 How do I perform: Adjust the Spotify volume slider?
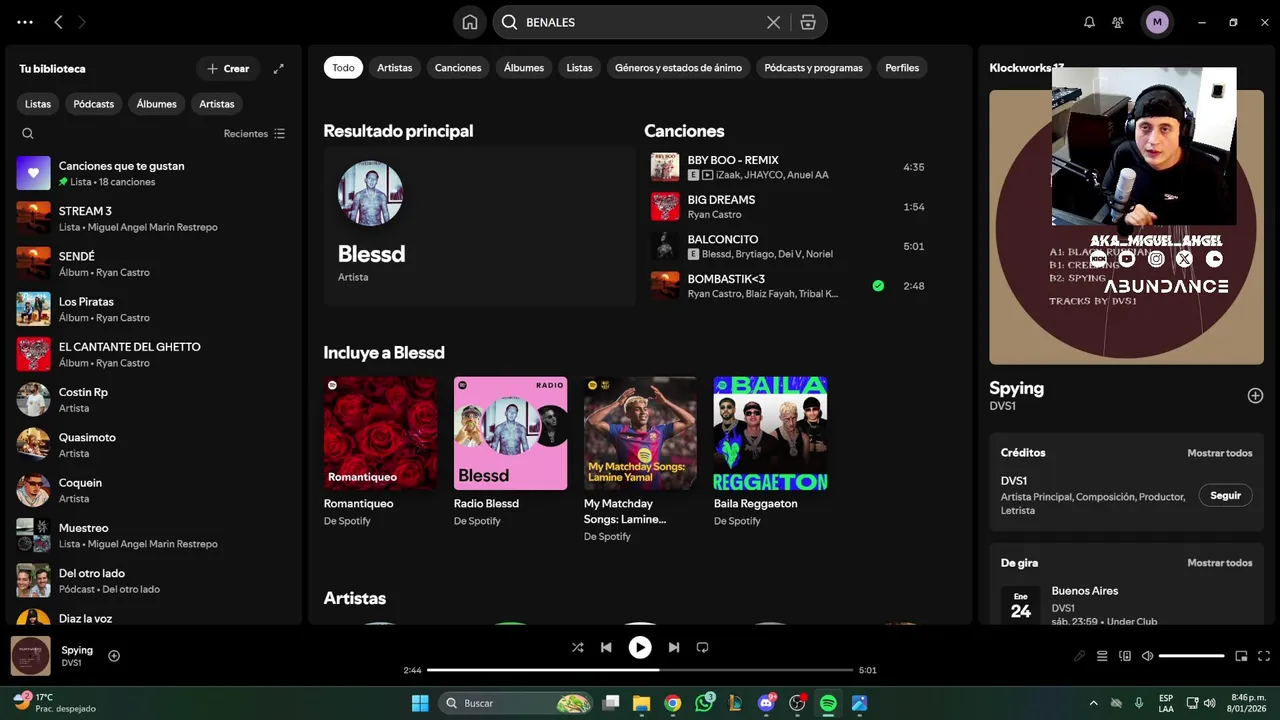coord(1192,656)
